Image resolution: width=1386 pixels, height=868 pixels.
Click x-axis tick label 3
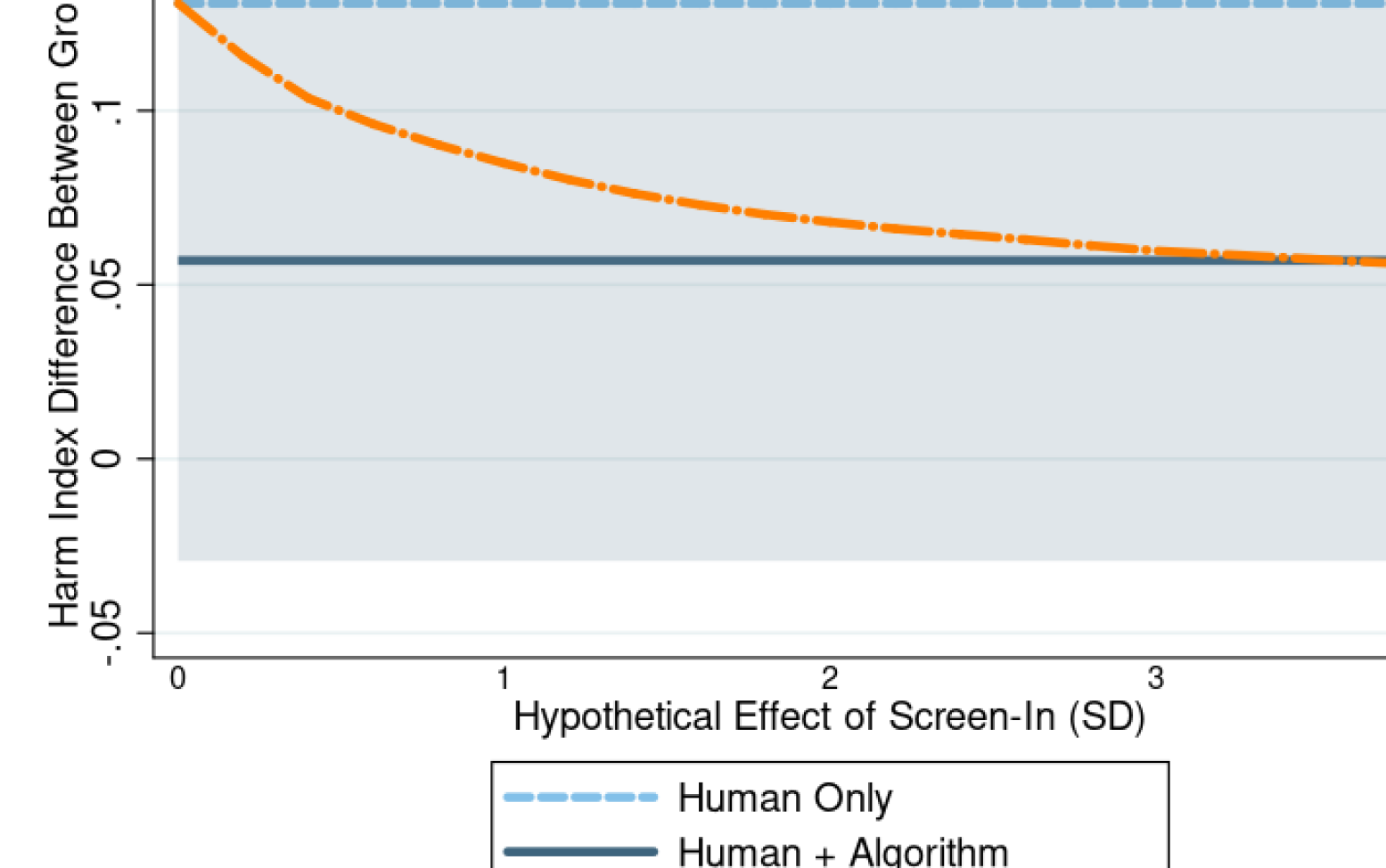click(x=1155, y=679)
